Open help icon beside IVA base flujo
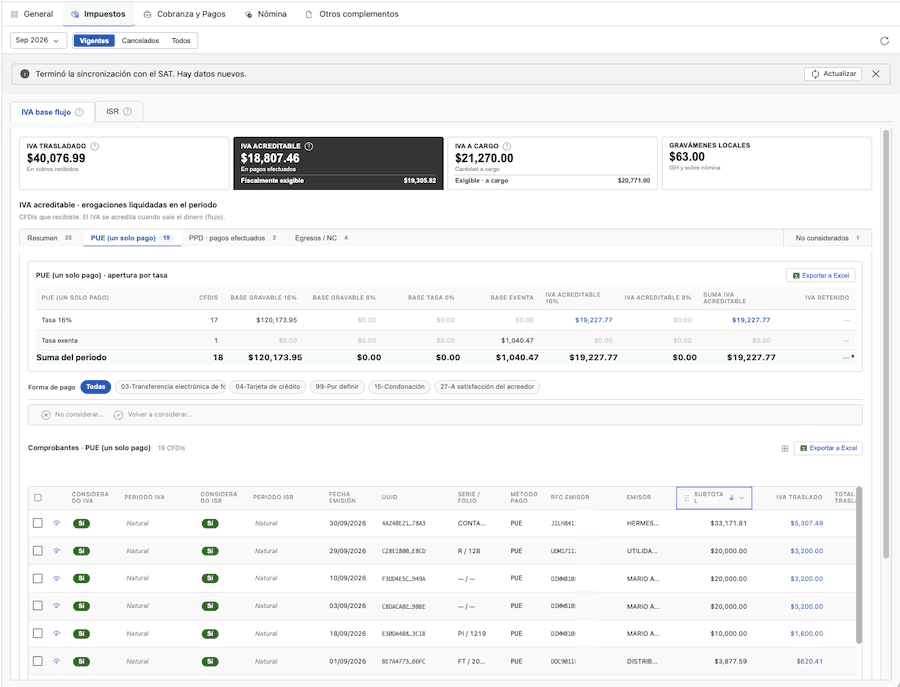 click(x=79, y=112)
